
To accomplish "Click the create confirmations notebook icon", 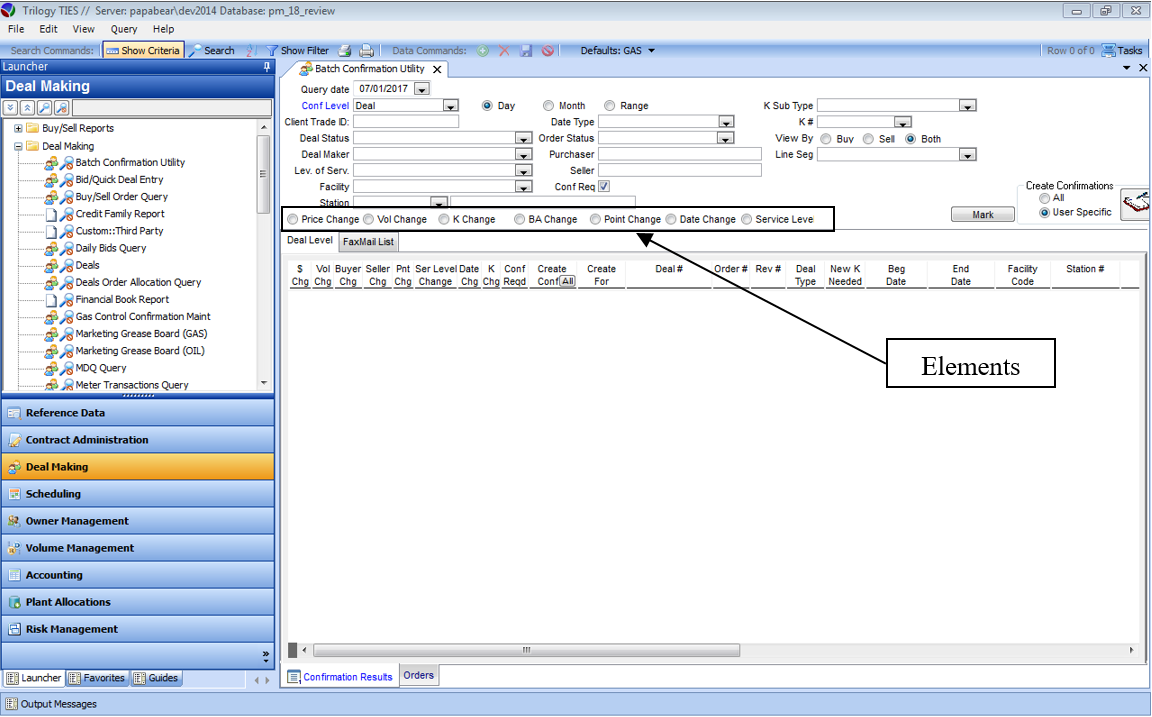I will pyautogui.click(x=1135, y=205).
